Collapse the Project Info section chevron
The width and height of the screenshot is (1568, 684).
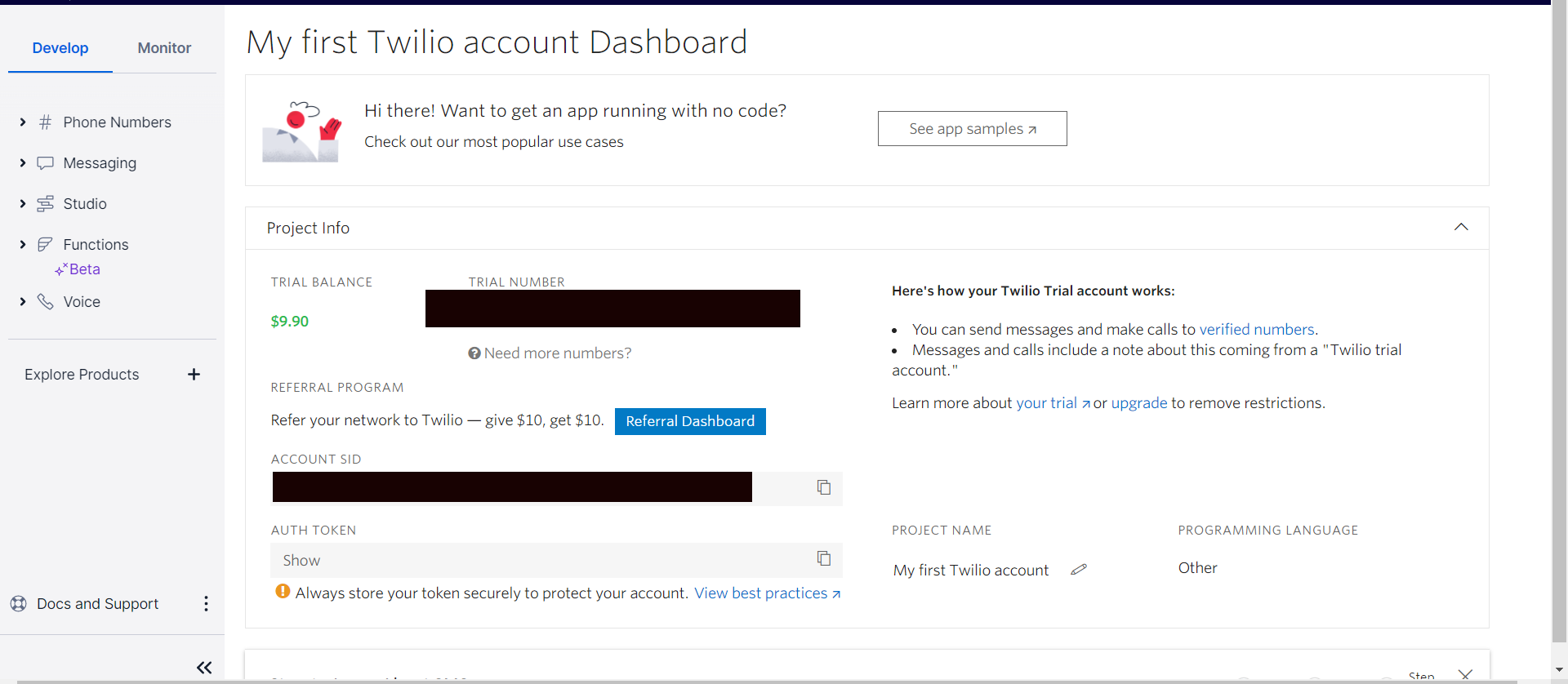(x=1461, y=227)
